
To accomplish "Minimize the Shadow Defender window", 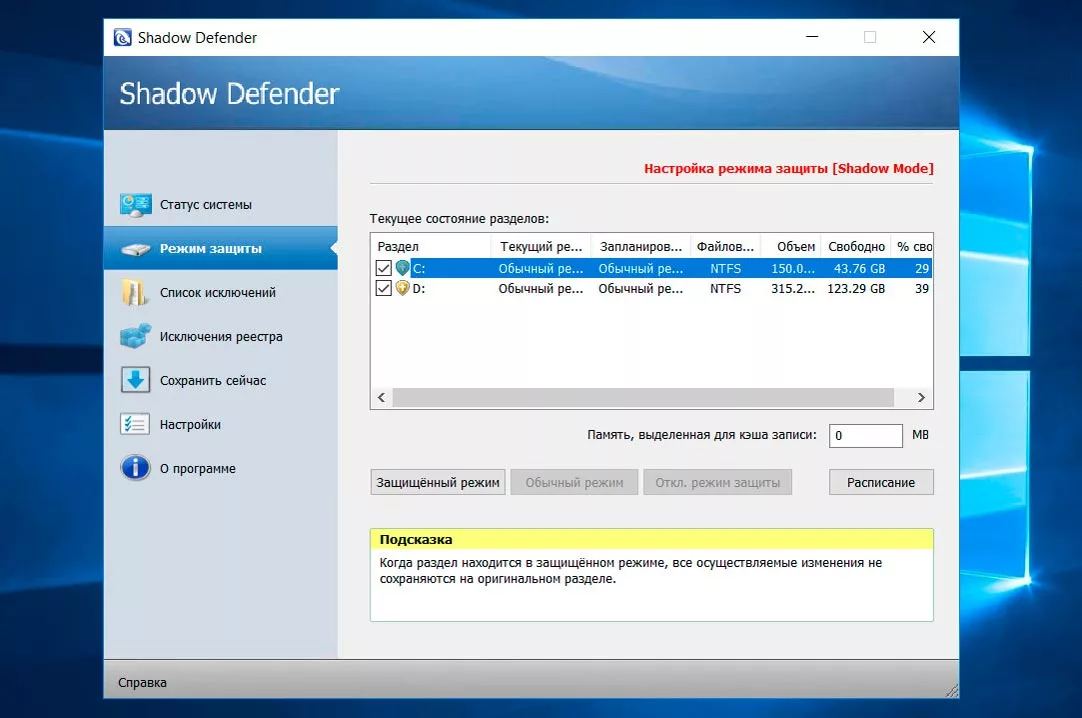I will point(812,37).
